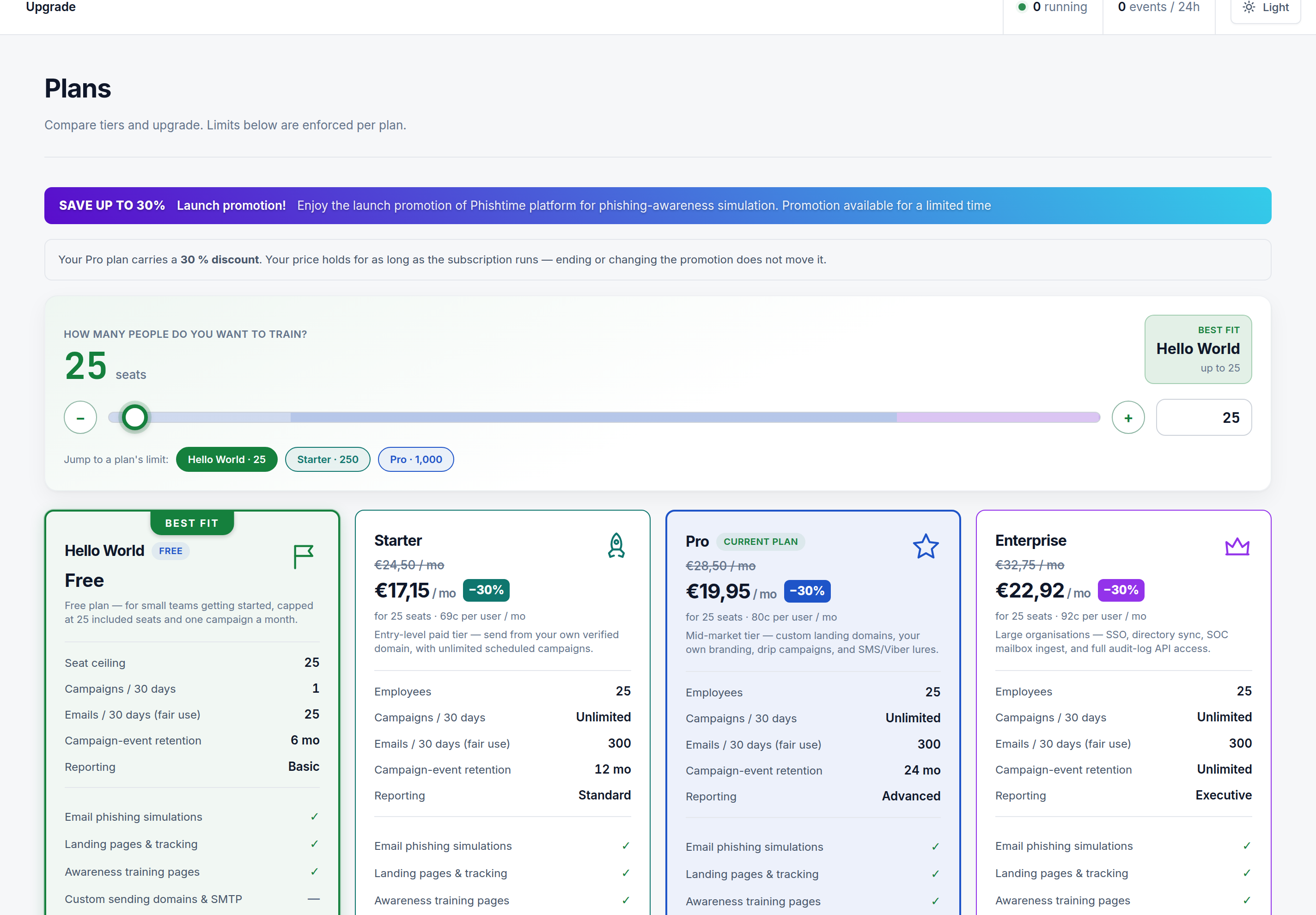
Task: Click Pro Campaign-event retention 24 mo
Action: (813, 770)
